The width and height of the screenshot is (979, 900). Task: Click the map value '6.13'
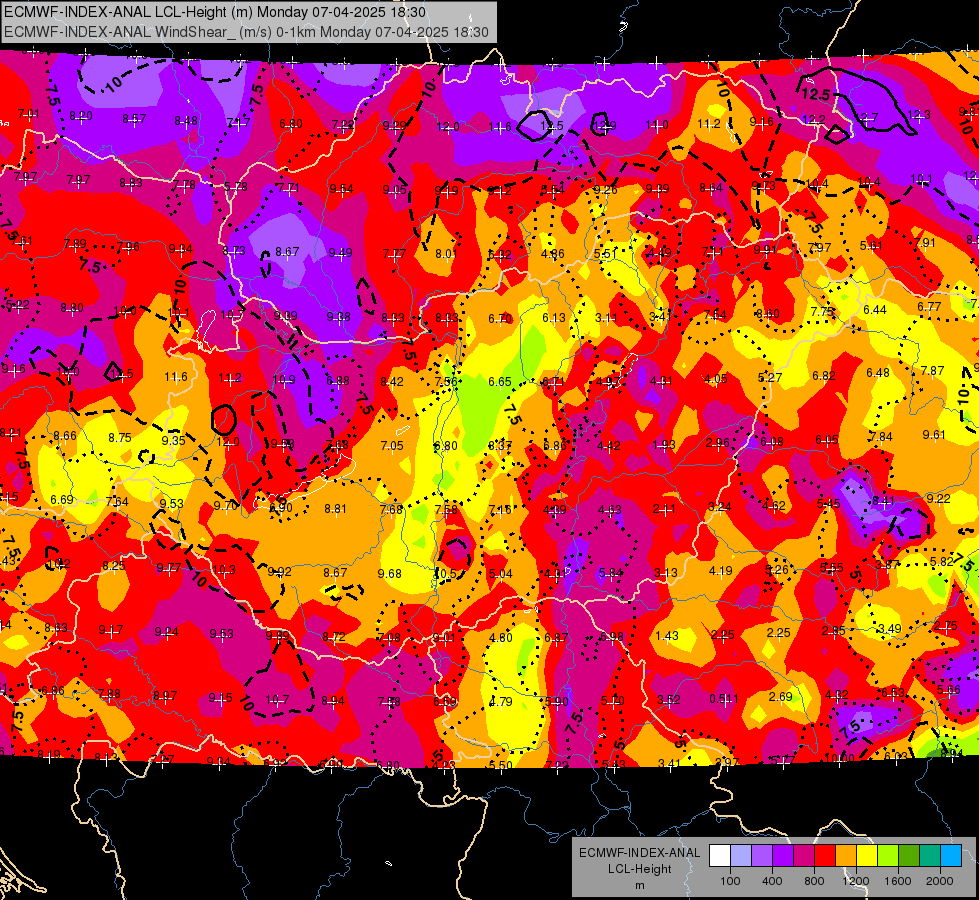(x=553, y=317)
